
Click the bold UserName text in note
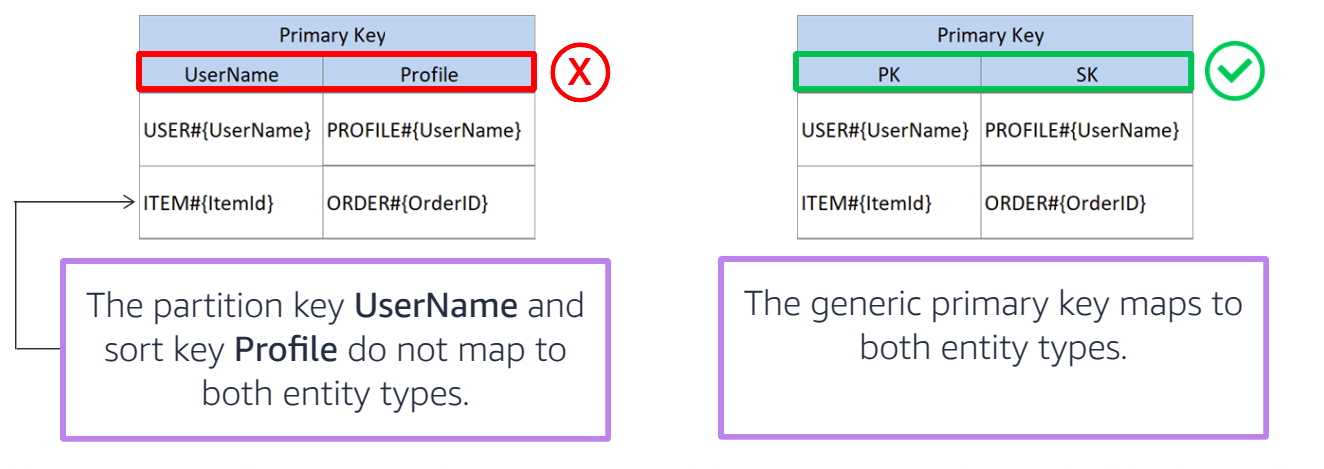[x=436, y=305]
